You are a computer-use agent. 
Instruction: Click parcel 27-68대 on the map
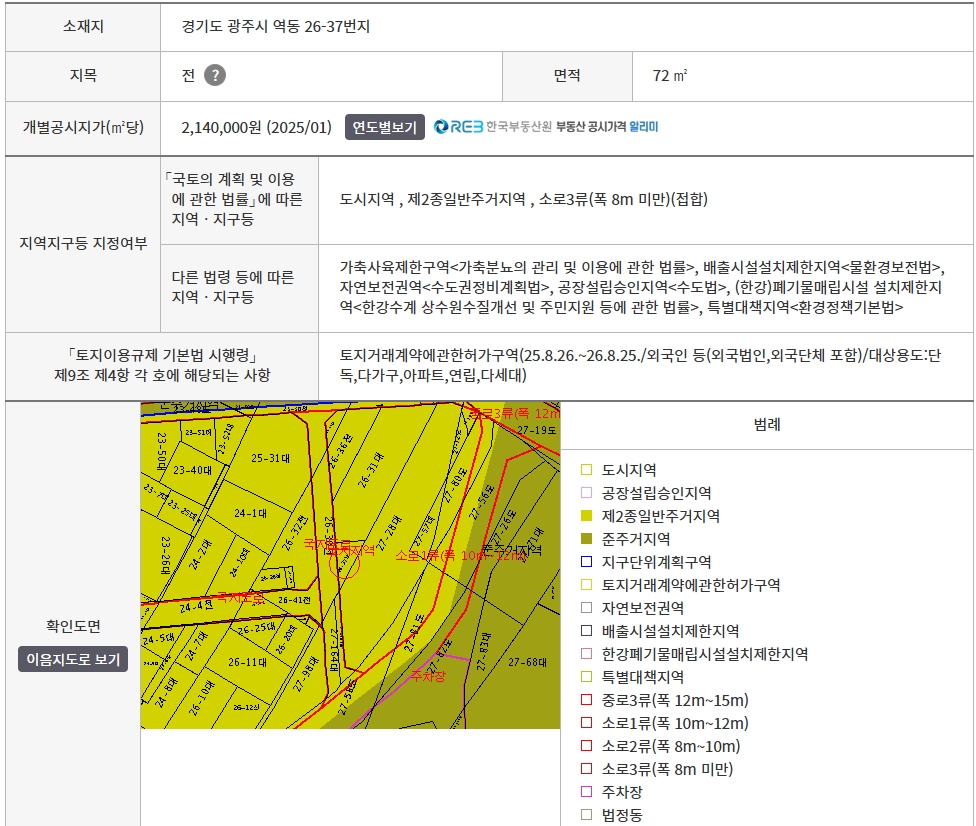(x=527, y=662)
